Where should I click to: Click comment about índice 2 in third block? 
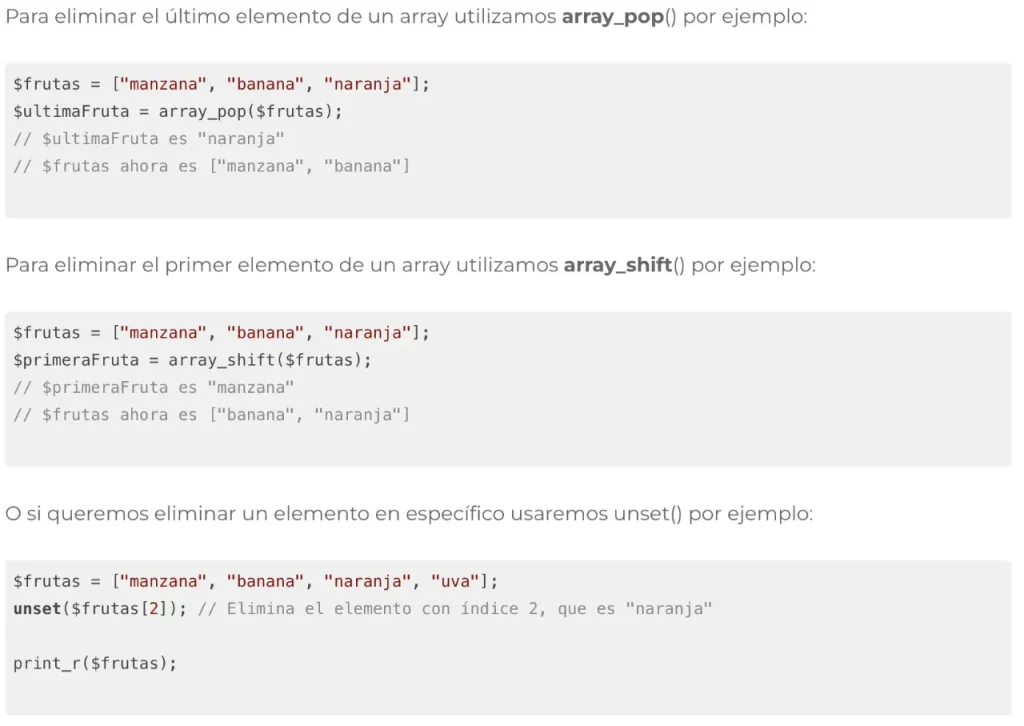pyautogui.click(x=455, y=608)
